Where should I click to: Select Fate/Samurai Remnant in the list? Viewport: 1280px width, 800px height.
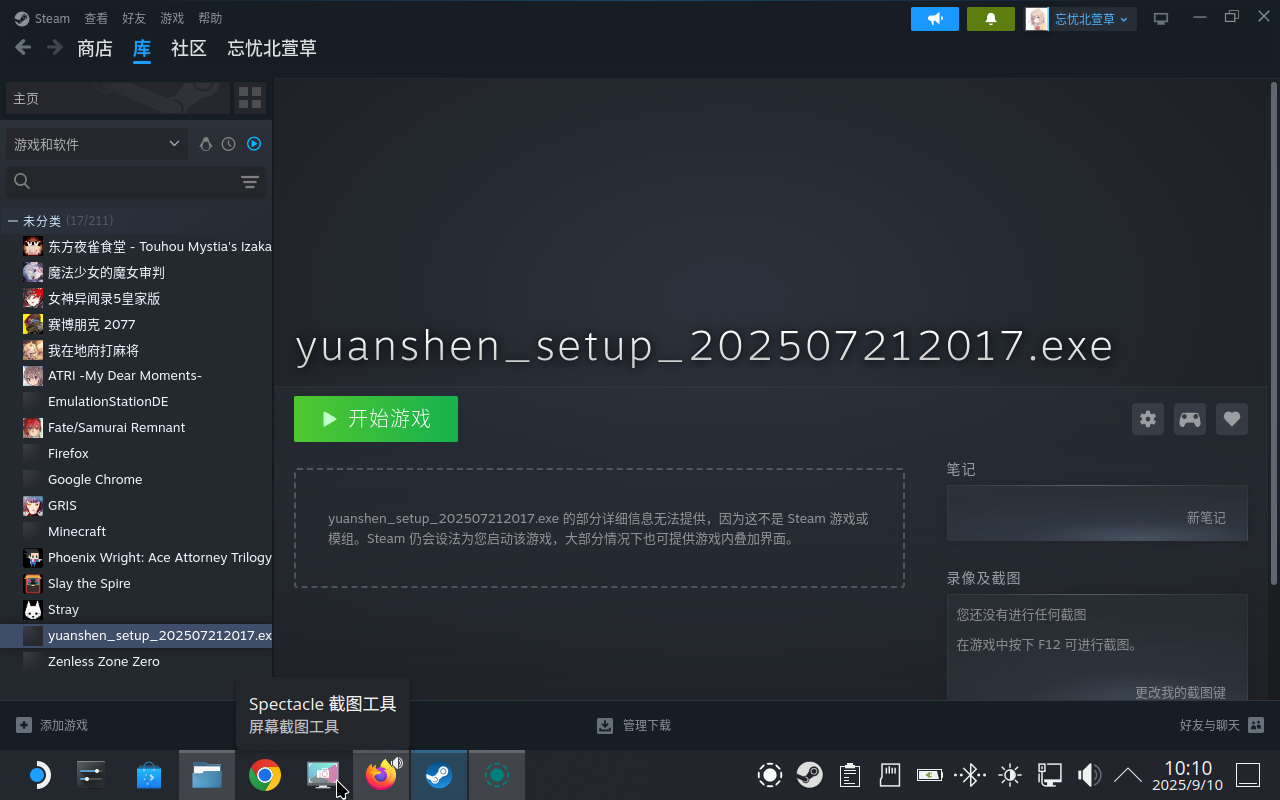pyautogui.click(x=138, y=428)
